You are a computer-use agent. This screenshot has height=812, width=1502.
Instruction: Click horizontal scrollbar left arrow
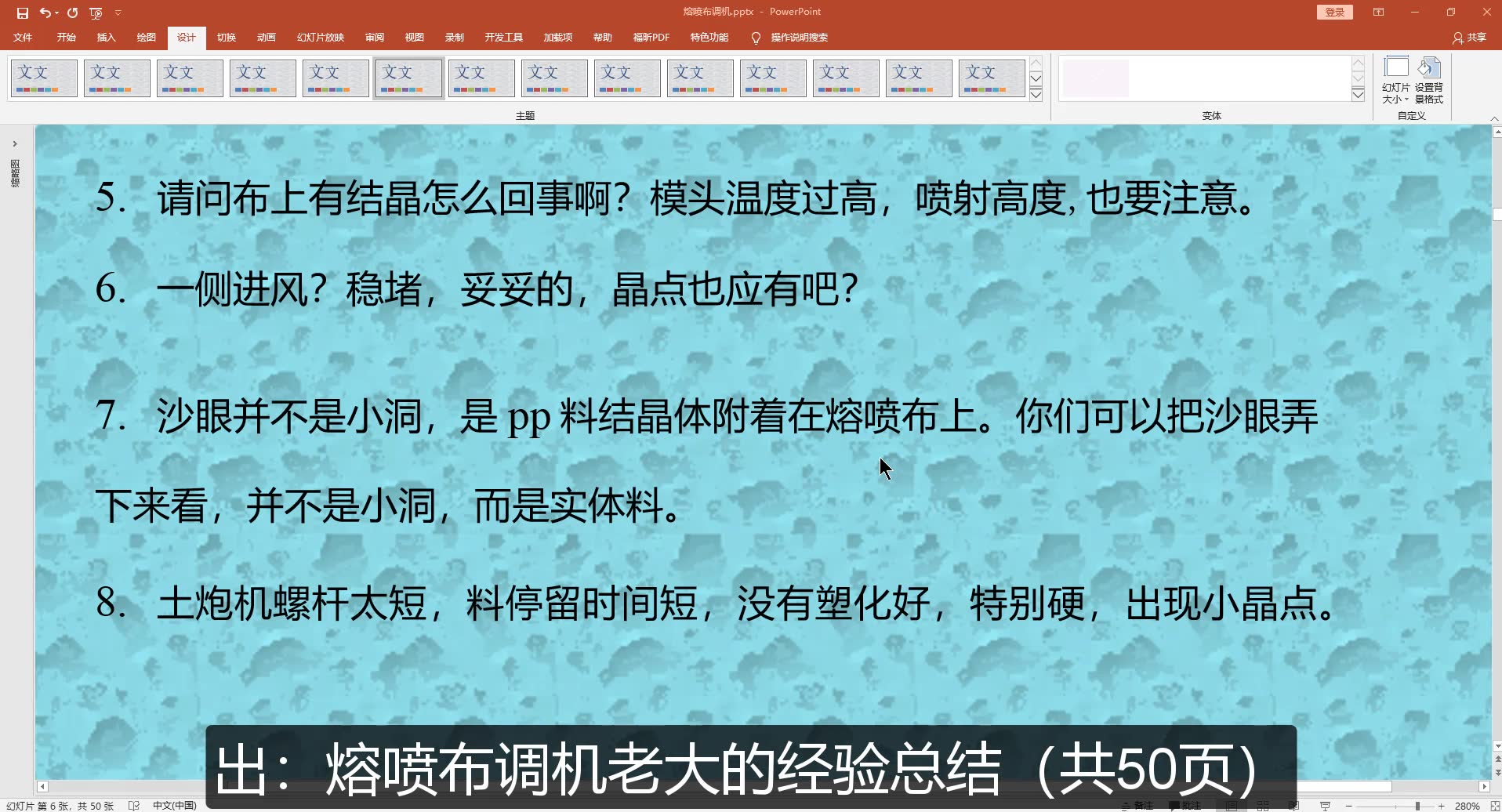[x=42, y=786]
